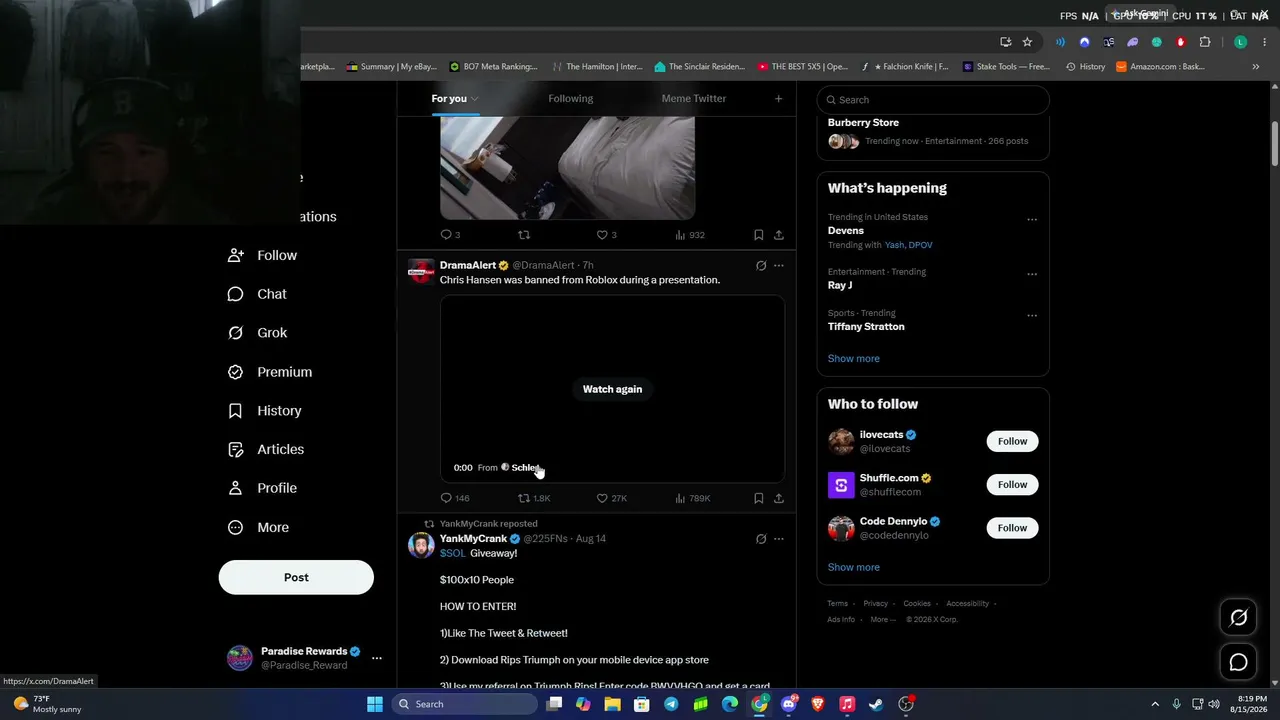Click the DramaAlert avatar

pos(421,271)
